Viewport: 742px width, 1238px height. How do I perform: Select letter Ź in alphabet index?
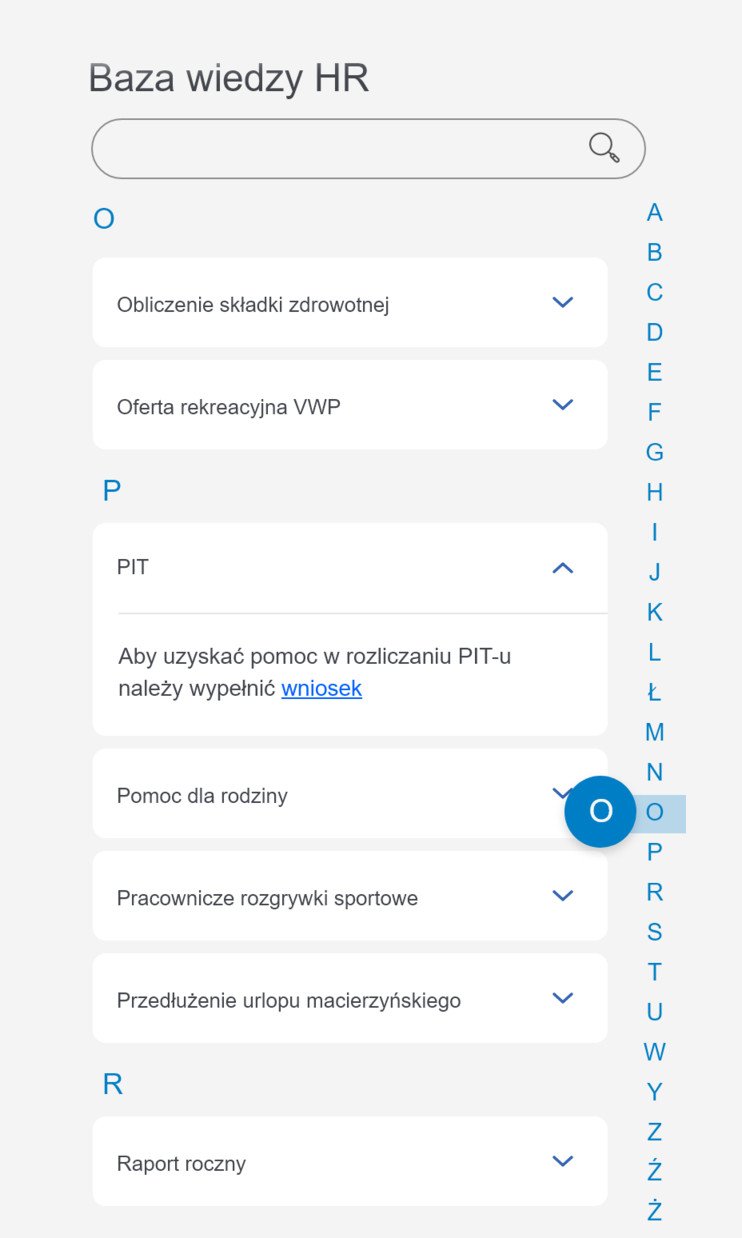click(x=654, y=1171)
